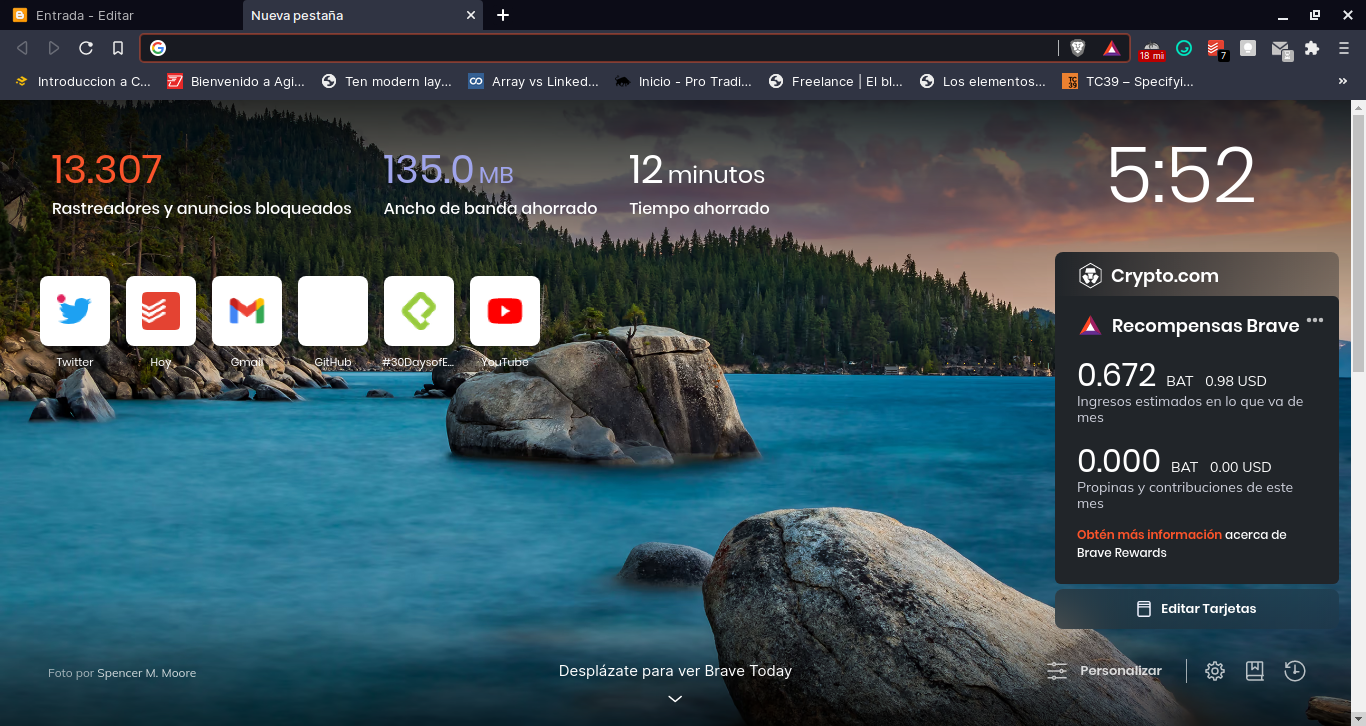
Task: Expand the hidden bookmarks chevron
Action: tap(1342, 82)
